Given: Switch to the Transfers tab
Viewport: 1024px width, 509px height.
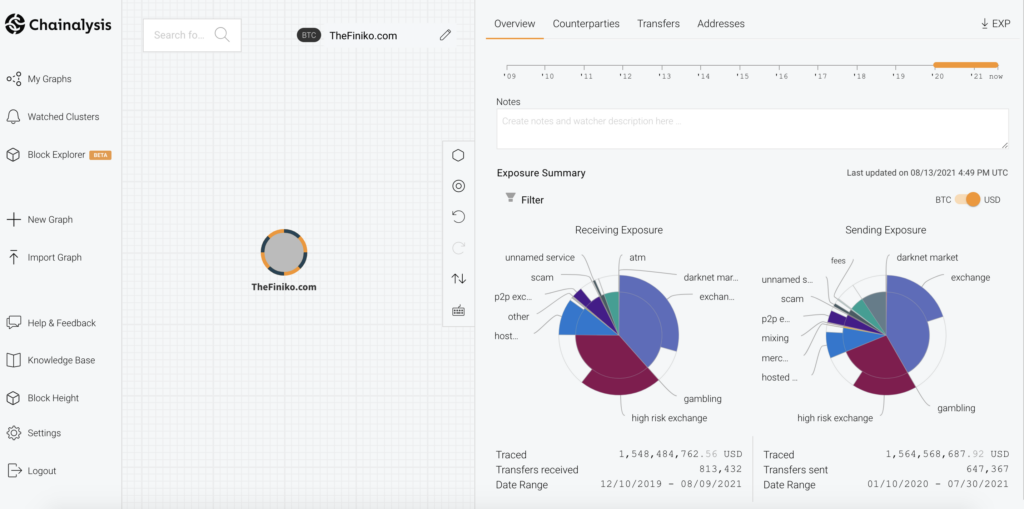Looking at the screenshot, I should (x=658, y=23).
